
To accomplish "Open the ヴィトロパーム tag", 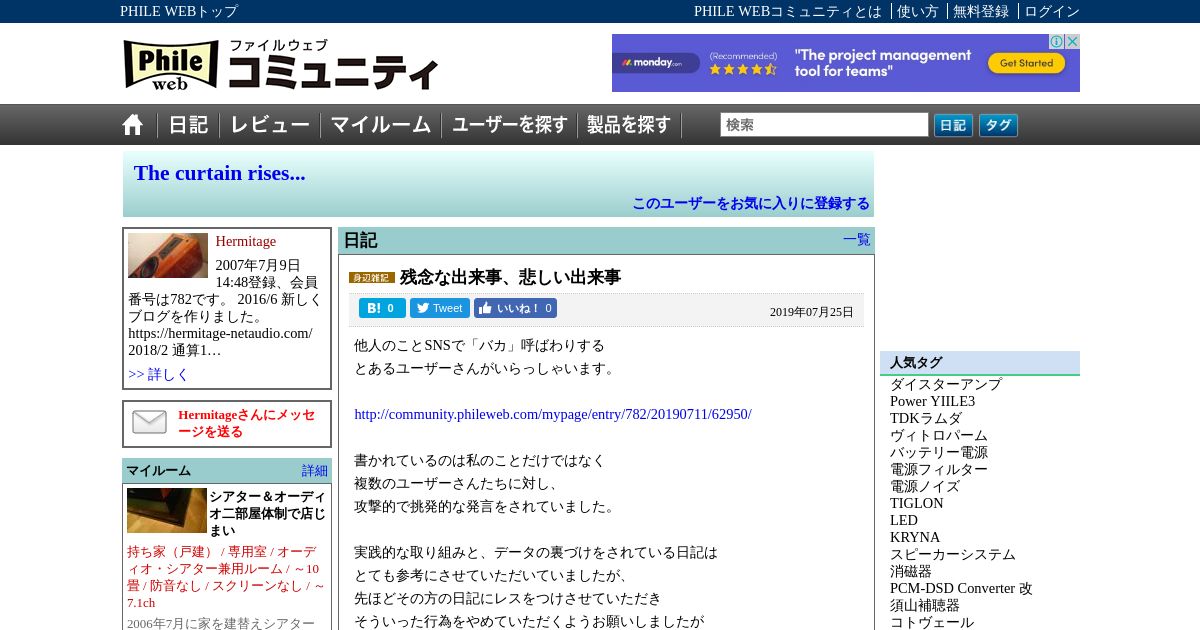I will point(939,435).
